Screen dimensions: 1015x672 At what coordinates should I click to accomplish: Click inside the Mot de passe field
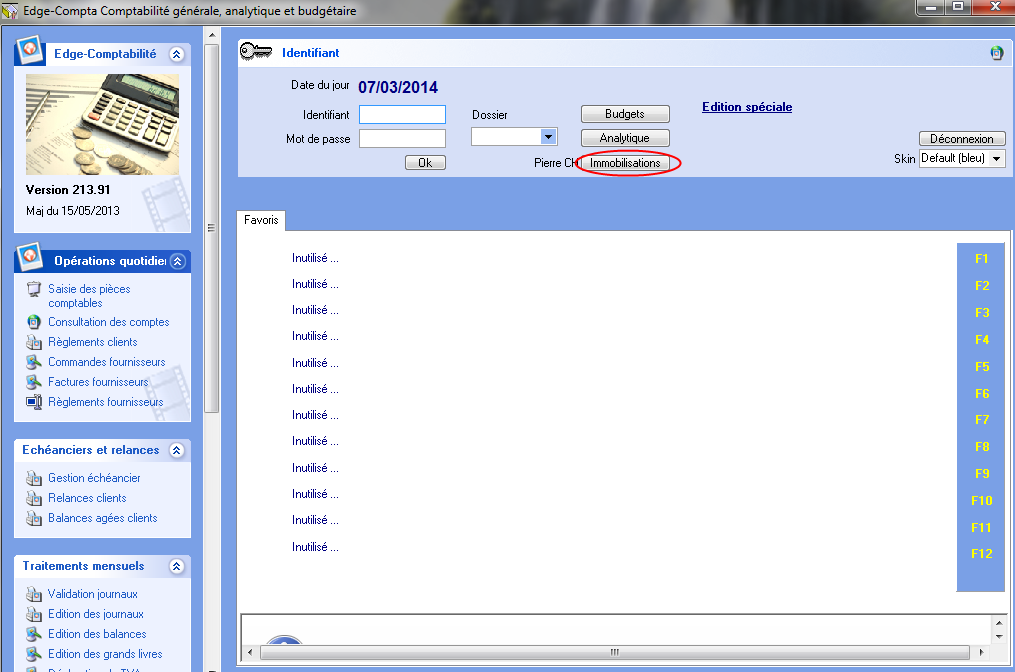click(402, 139)
